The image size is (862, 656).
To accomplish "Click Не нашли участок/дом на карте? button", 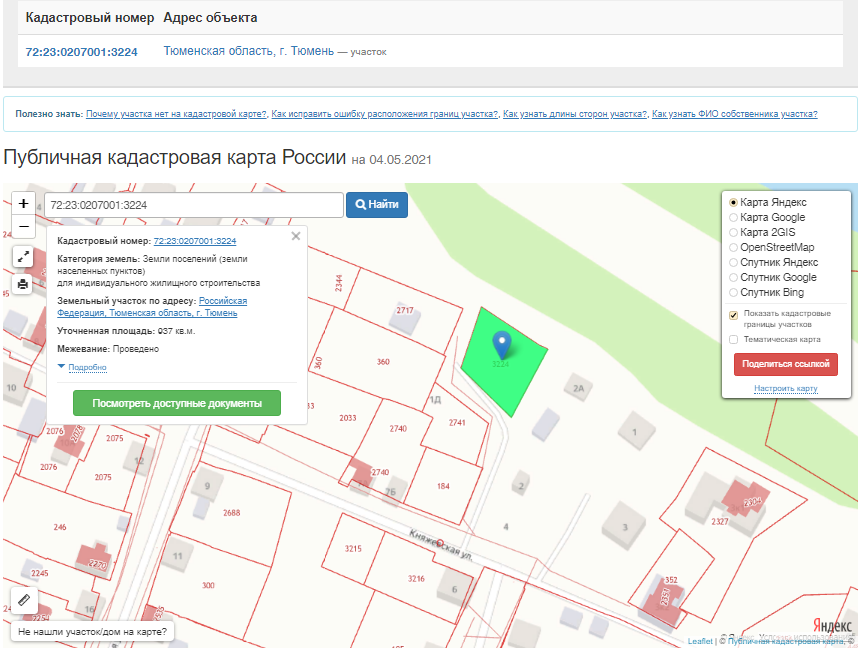I will pos(92,632).
